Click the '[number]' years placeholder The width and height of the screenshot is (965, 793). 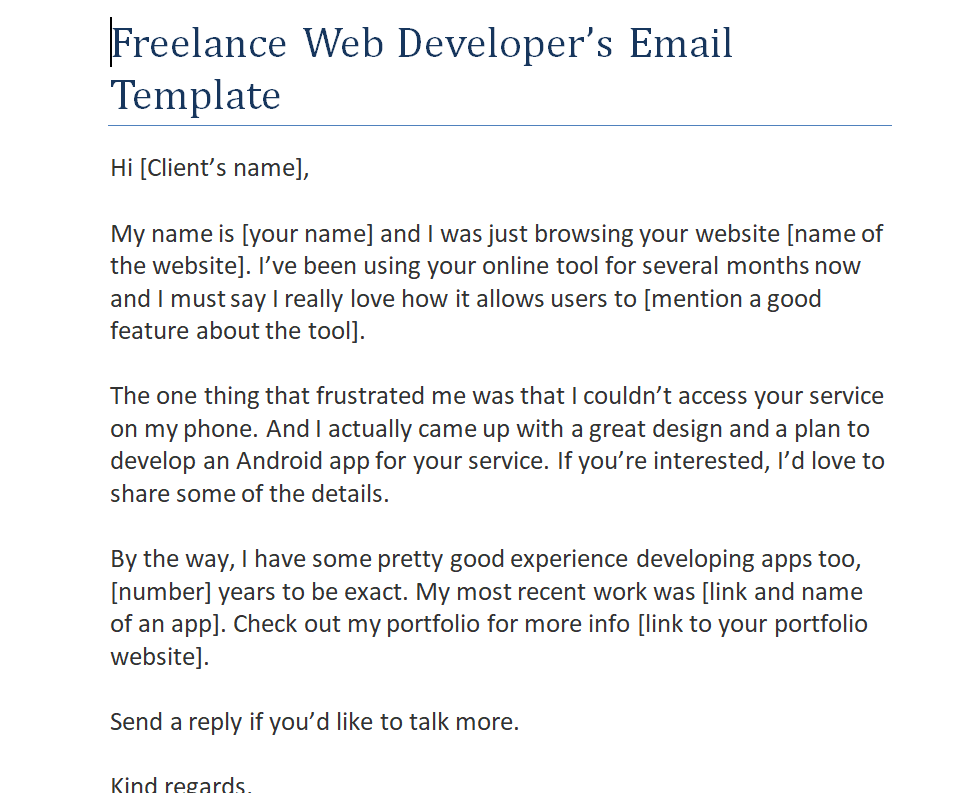click(161, 592)
